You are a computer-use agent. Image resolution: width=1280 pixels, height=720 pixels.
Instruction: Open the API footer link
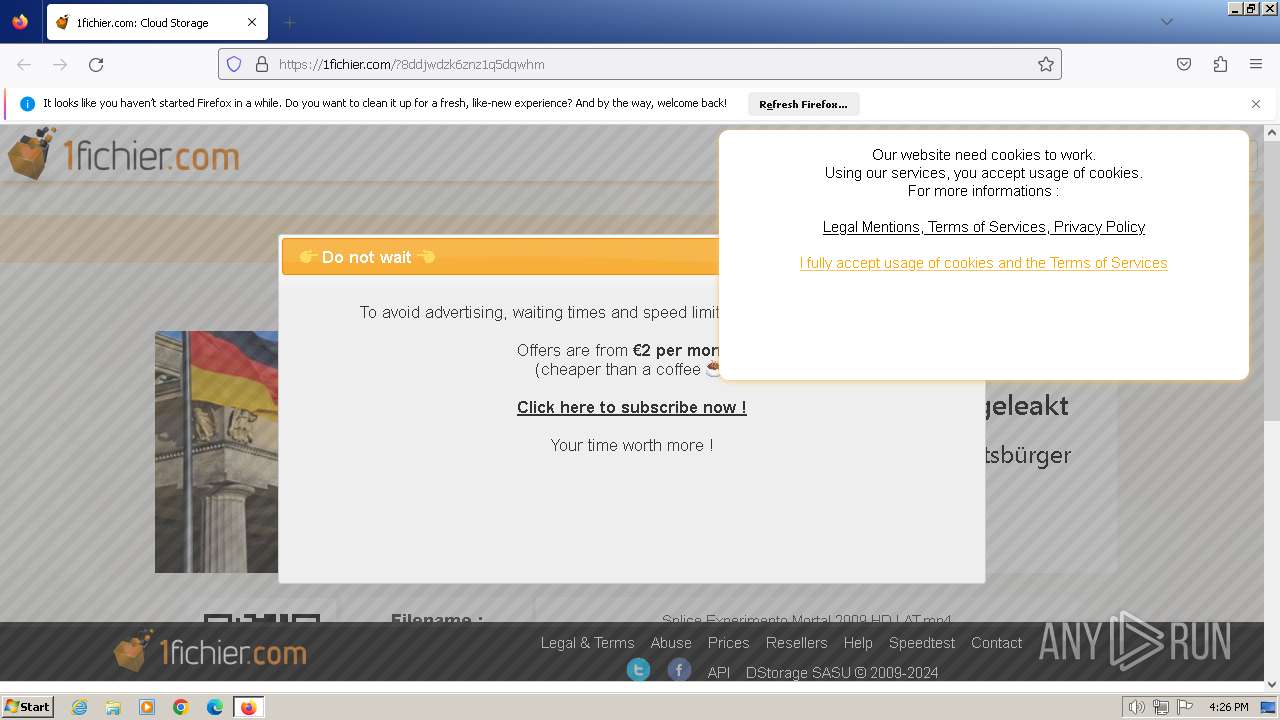tap(719, 673)
